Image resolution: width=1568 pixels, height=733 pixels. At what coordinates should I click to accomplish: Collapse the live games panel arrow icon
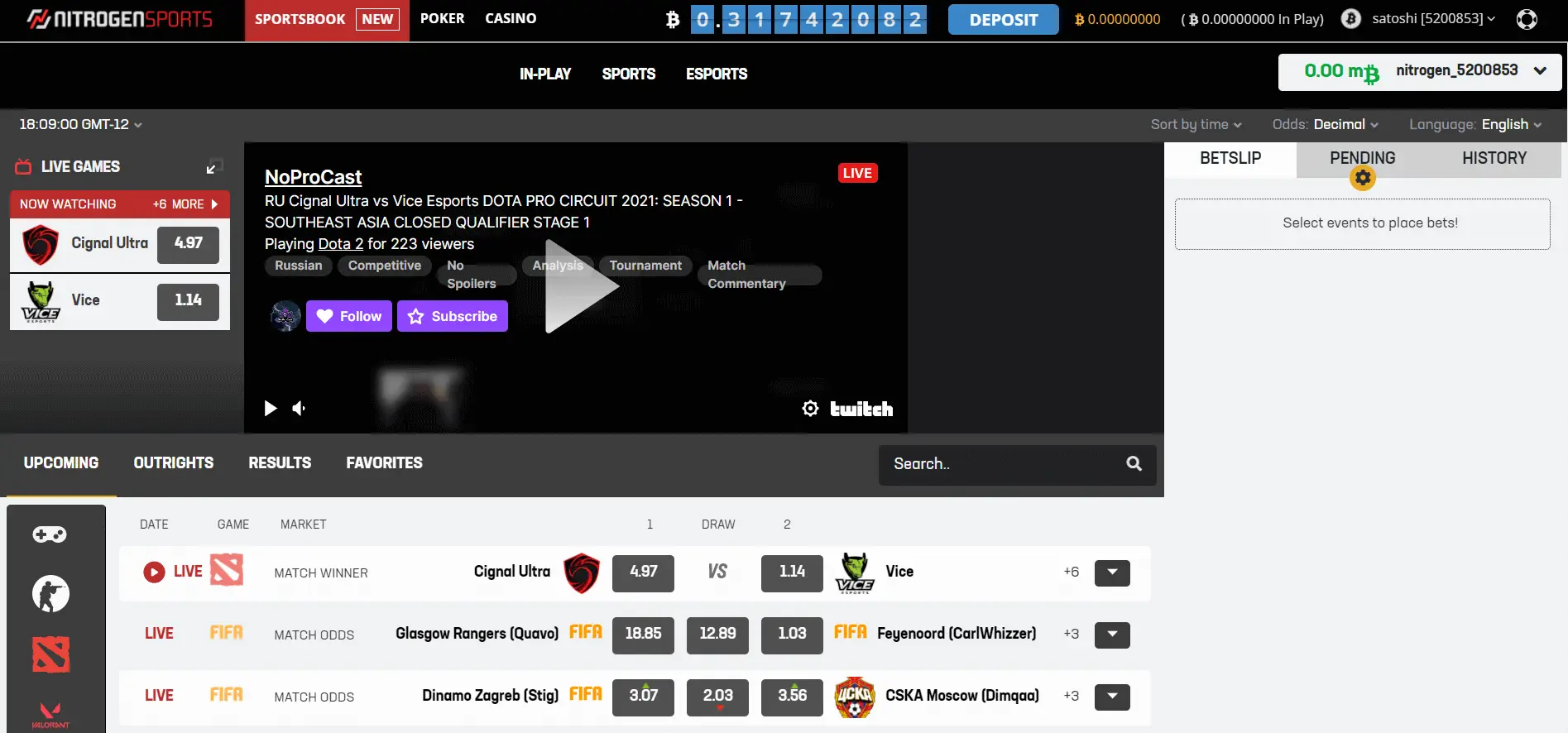[213, 166]
